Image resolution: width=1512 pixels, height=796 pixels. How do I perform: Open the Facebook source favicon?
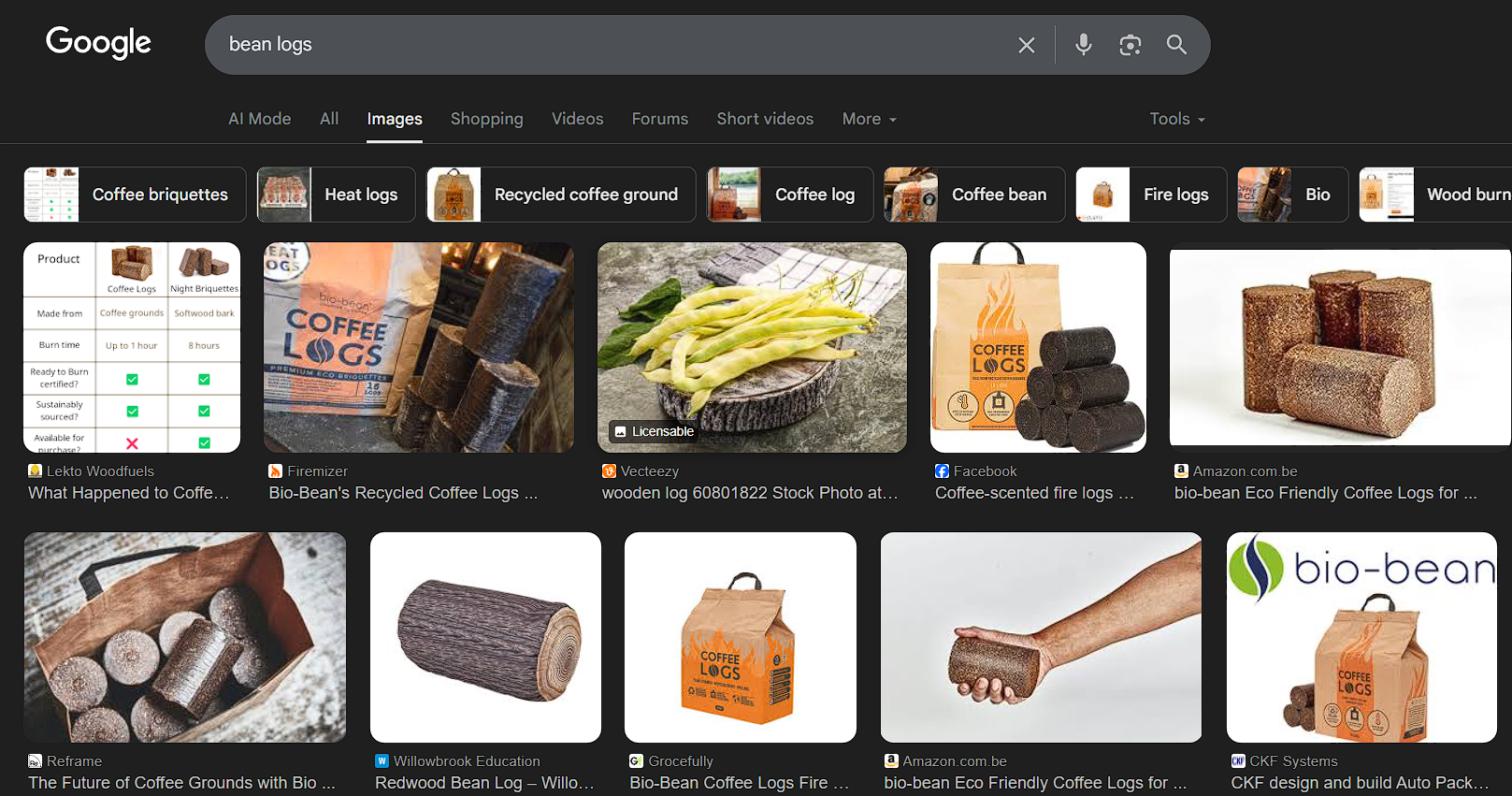[942, 471]
